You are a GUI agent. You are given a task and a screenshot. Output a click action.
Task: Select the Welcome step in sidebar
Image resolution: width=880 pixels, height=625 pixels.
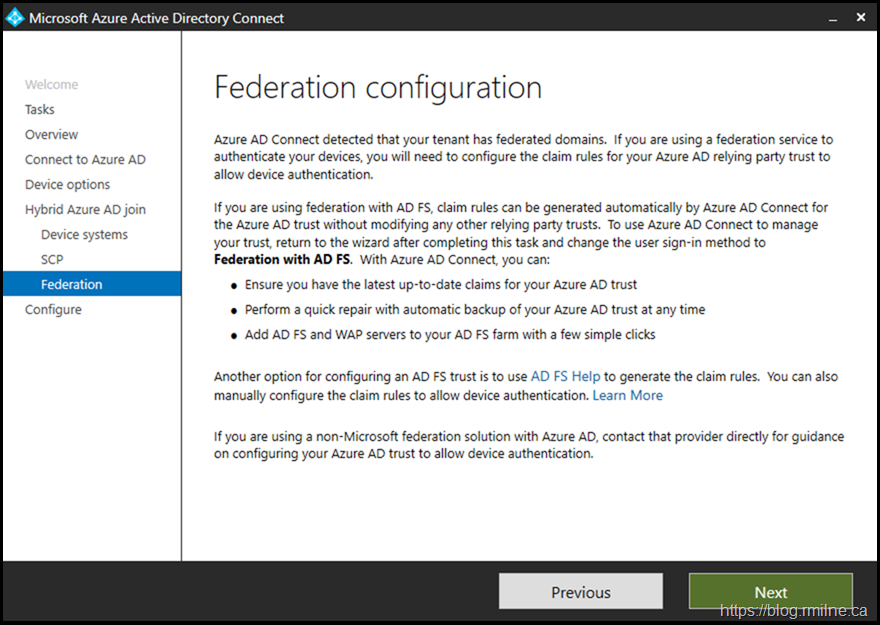tap(51, 85)
